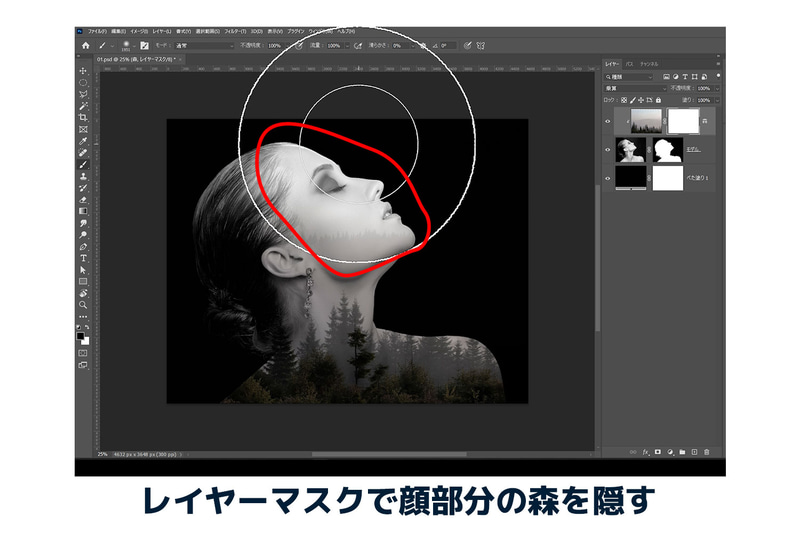Image resolution: width=800 pixels, height=533 pixels.
Task: Toggle visibility of the べた塗り1 layer
Action: click(608, 179)
